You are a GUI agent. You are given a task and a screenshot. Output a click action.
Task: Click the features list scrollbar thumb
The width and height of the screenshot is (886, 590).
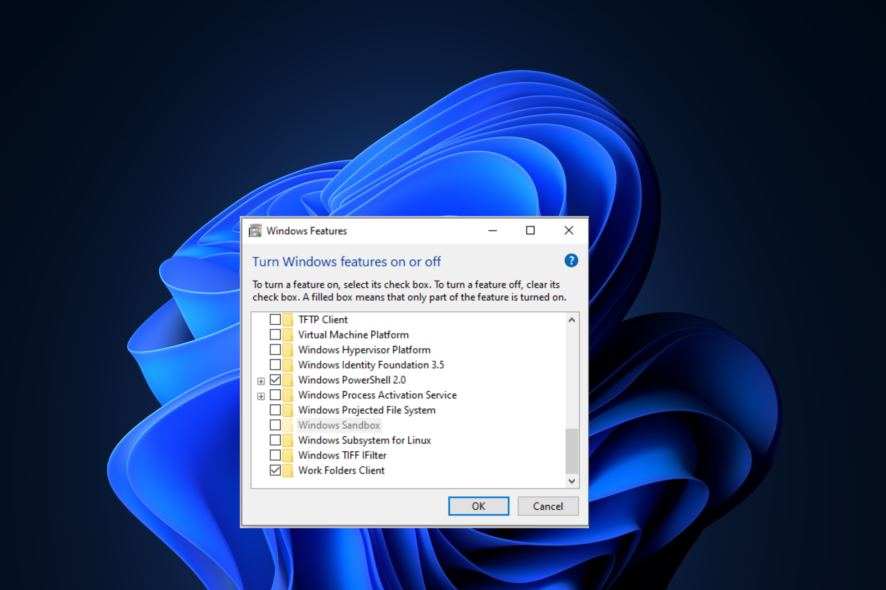point(572,451)
